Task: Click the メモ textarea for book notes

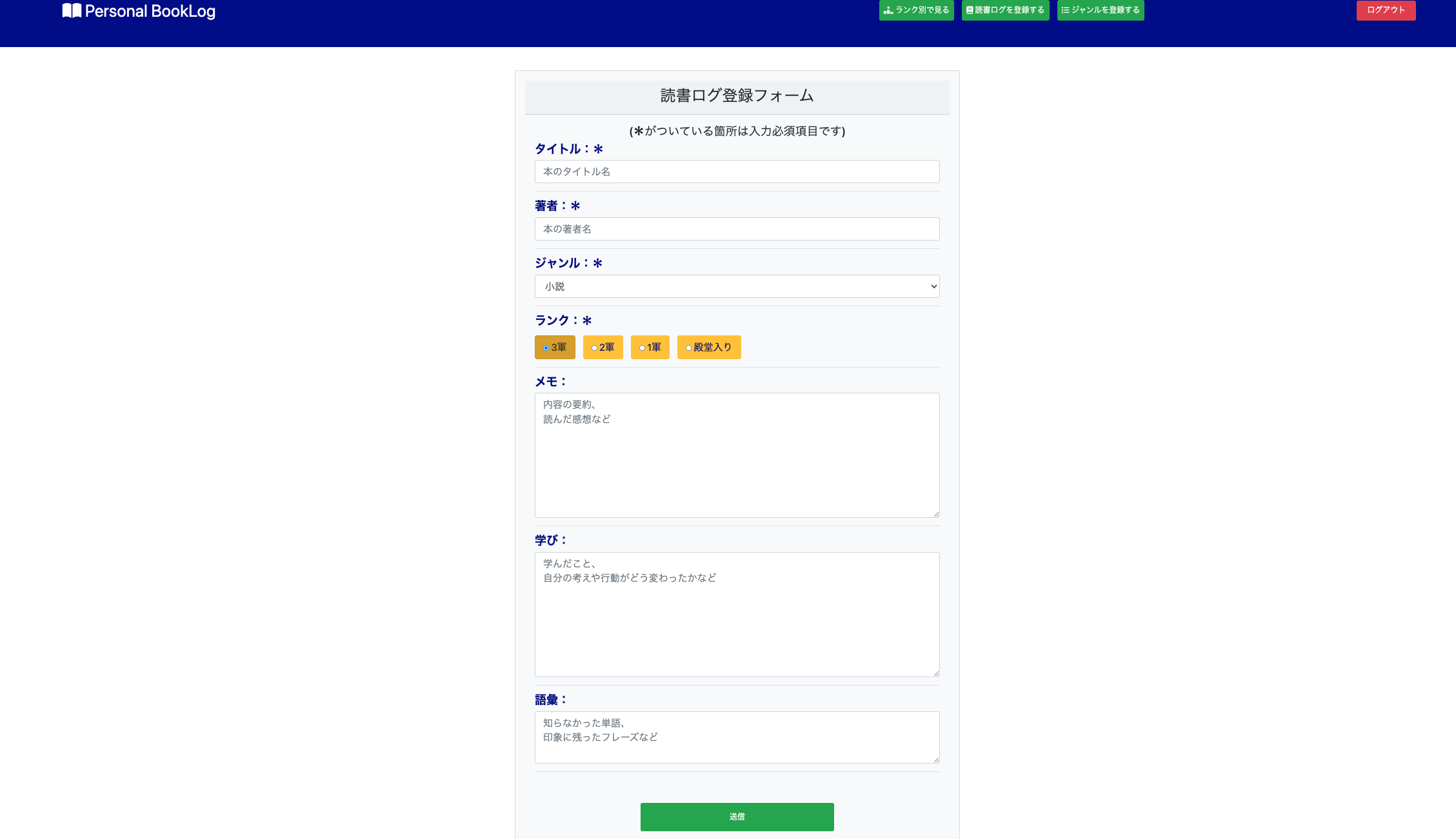Action: pos(737,455)
